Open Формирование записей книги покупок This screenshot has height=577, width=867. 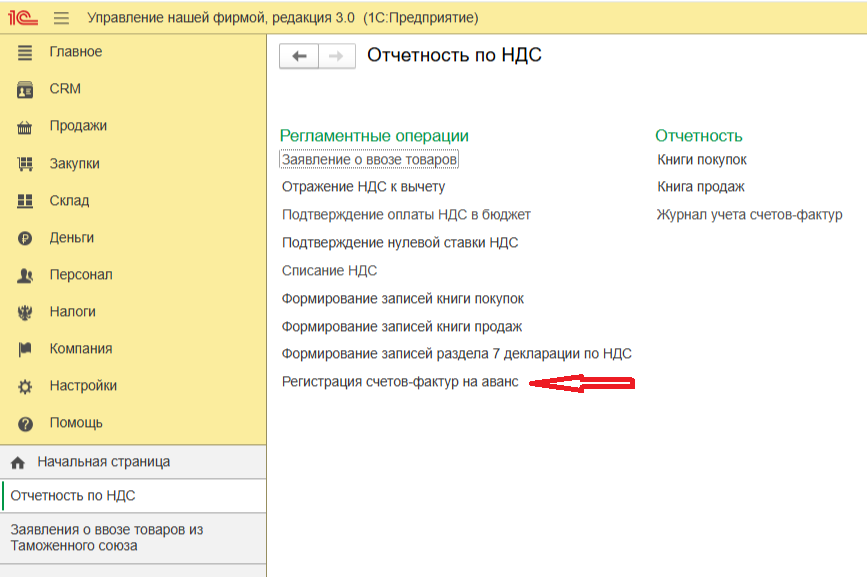[403, 298]
